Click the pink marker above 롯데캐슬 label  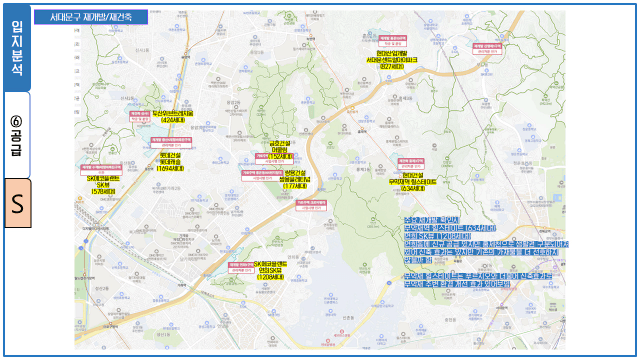(x=171, y=142)
